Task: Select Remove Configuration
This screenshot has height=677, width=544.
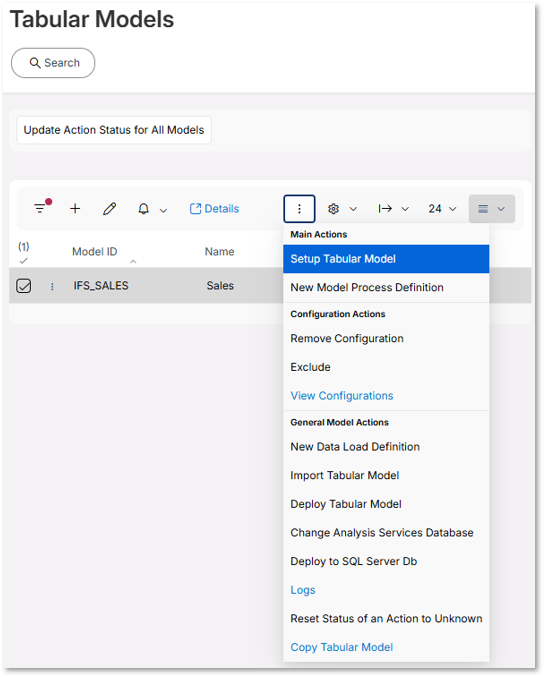Action: point(386,338)
